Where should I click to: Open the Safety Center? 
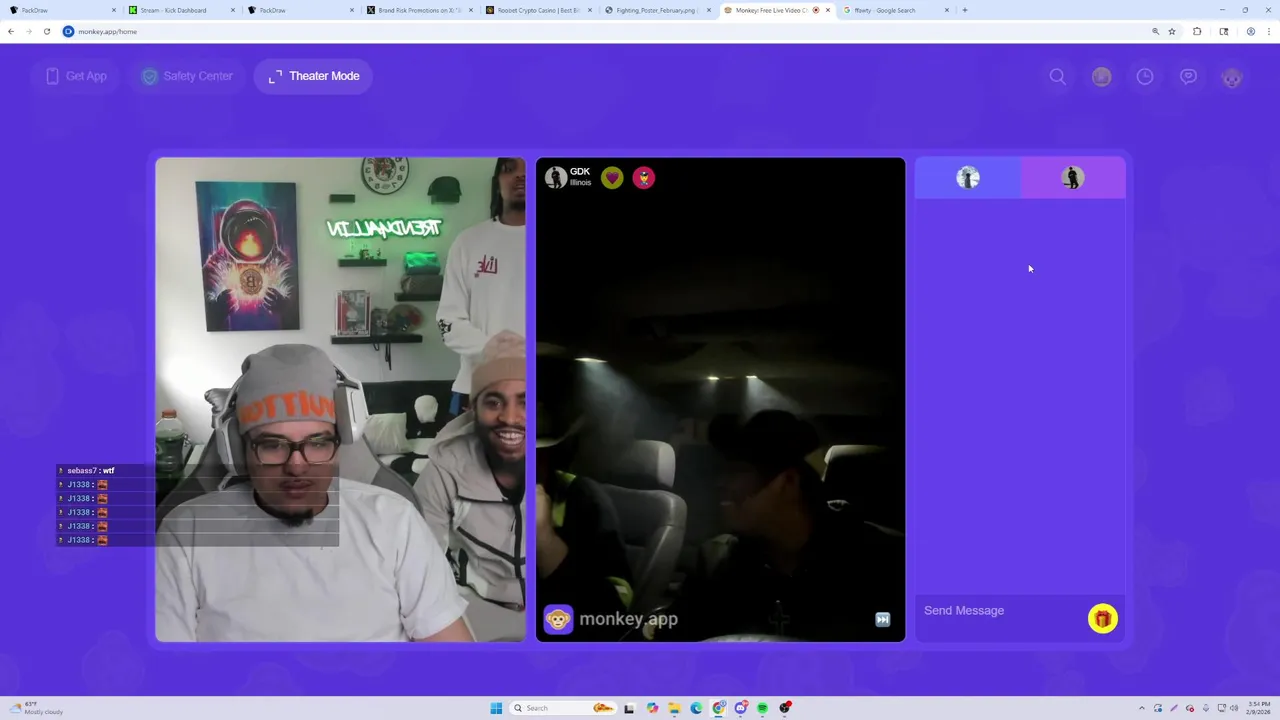186,76
